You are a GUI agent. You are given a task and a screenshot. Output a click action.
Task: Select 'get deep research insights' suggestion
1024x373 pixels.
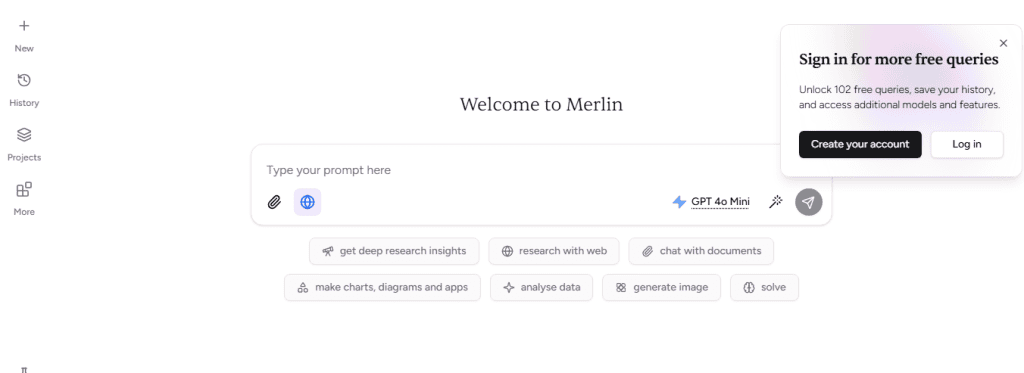point(394,251)
